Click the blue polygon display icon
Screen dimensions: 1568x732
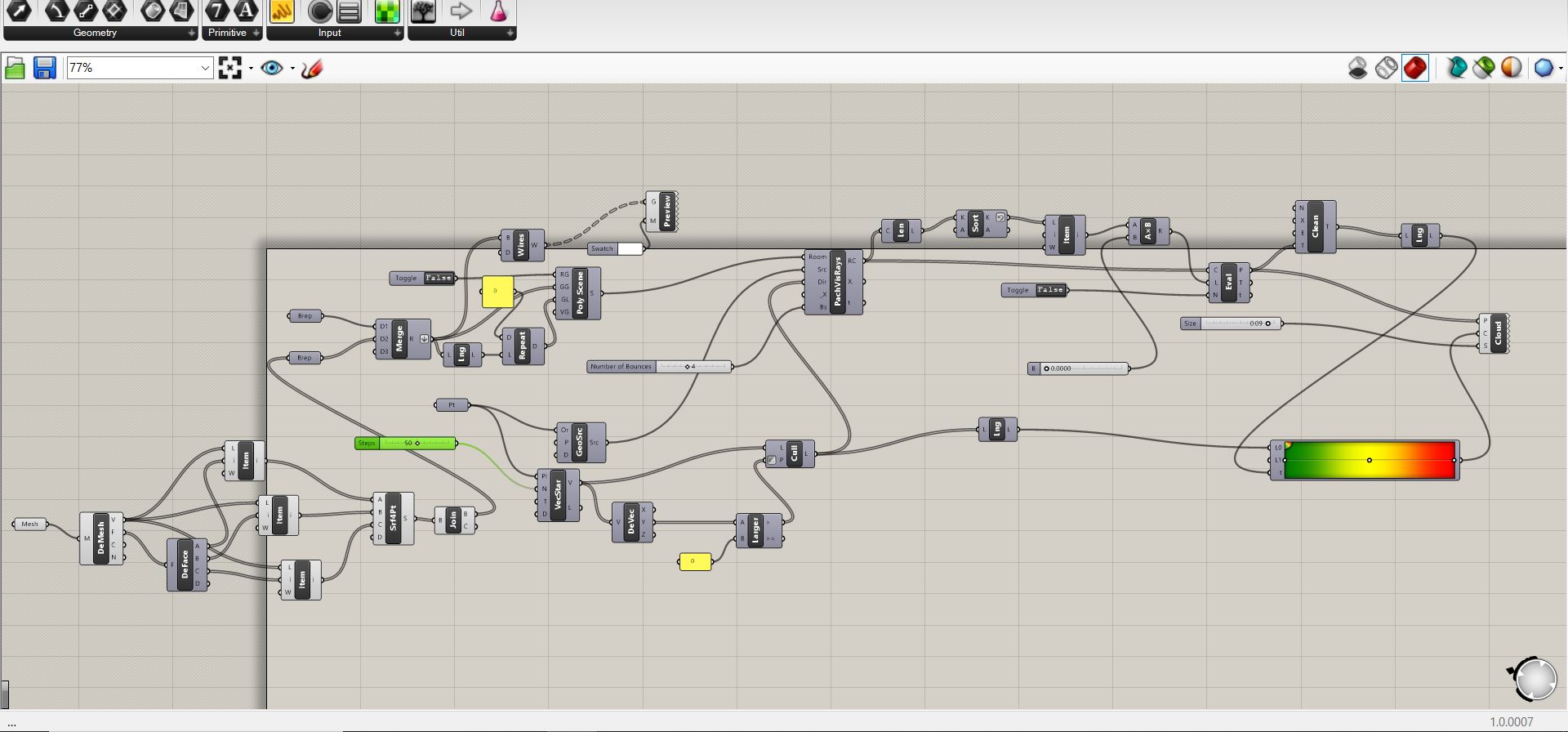click(1543, 68)
